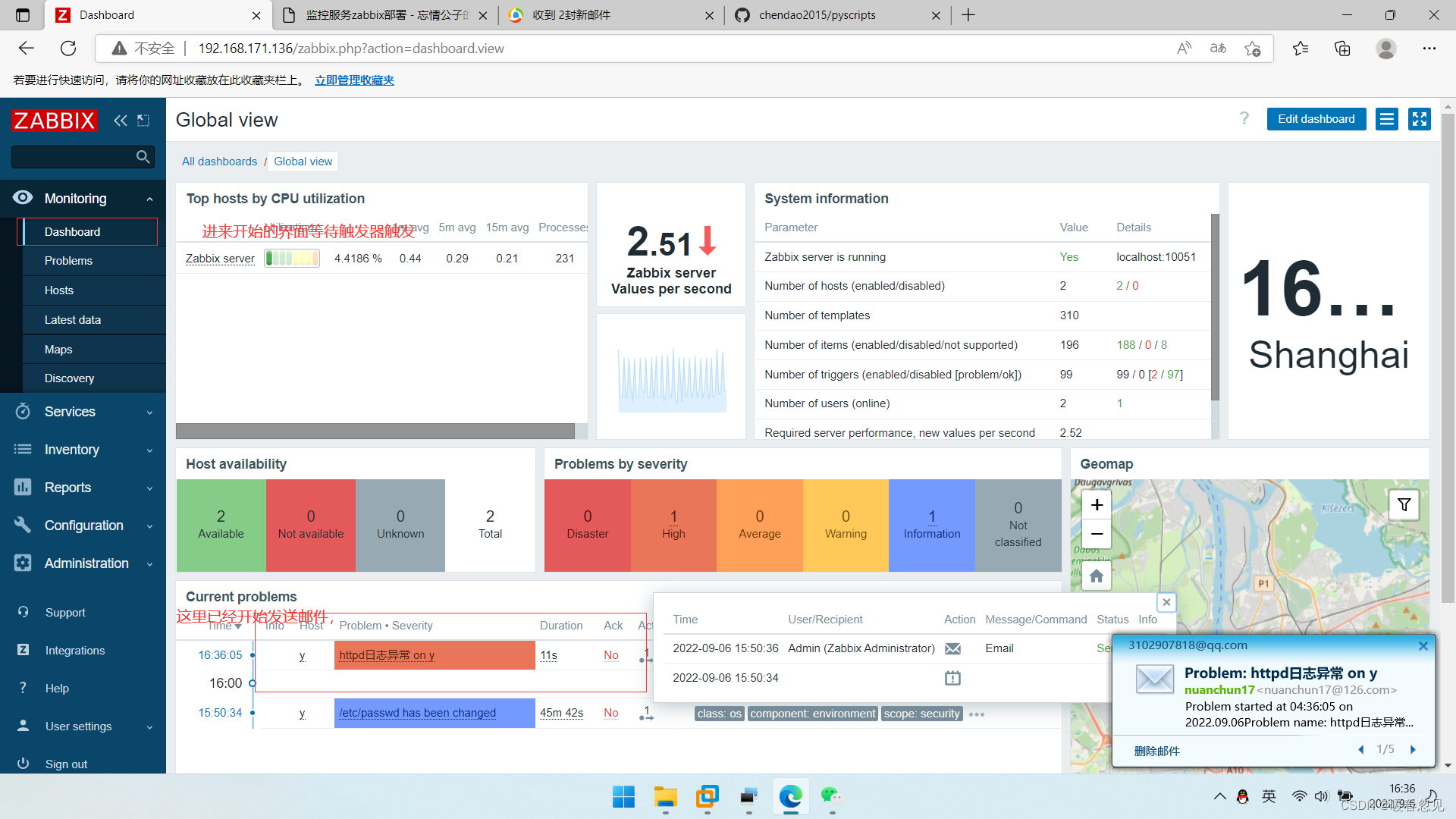
Task: Expand the Services menu section
Action: pyautogui.click(x=83, y=412)
